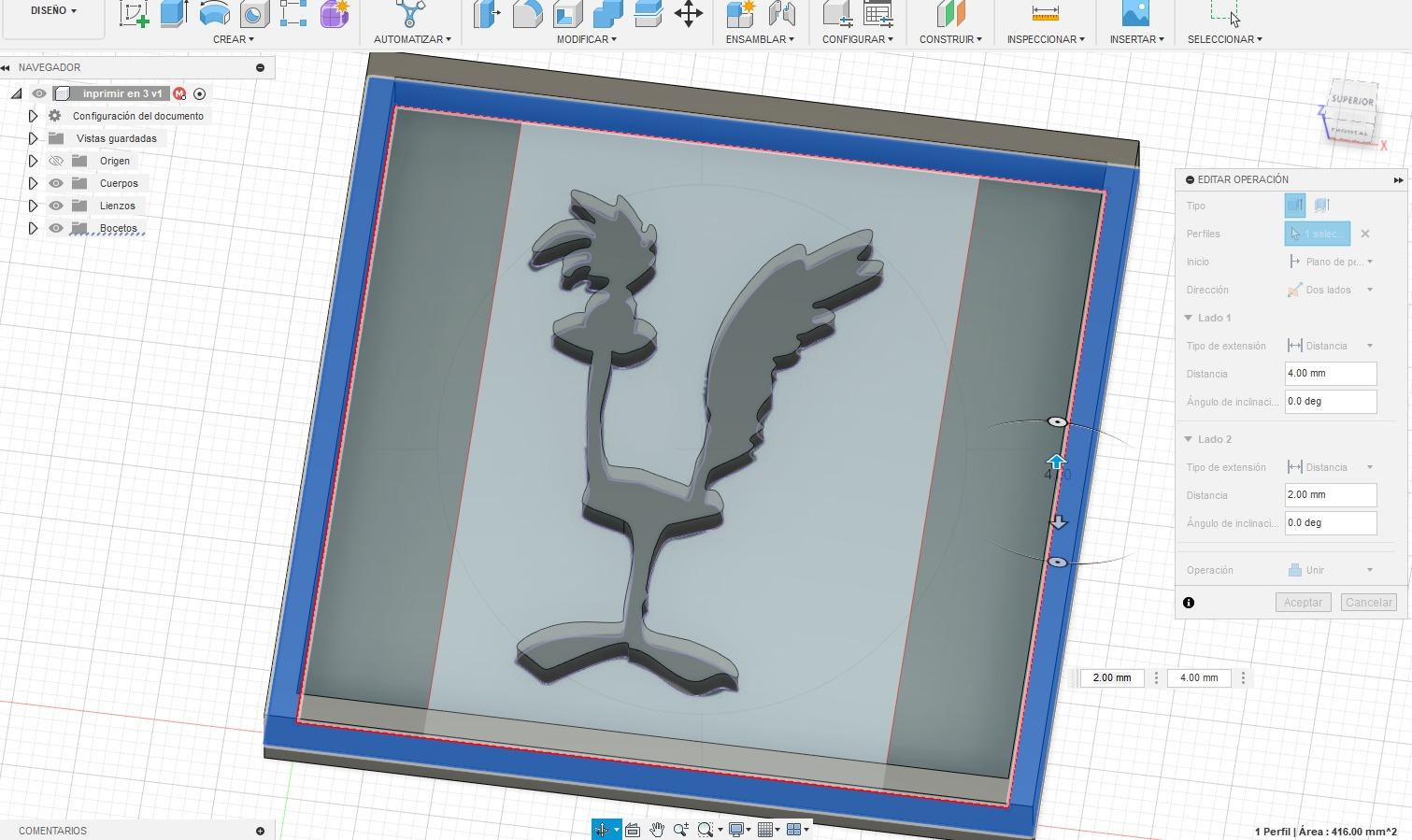Select the Thin Extrude type option
Image resolution: width=1412 pixels, height=840 pixels.
pyautogui.click(x=1321, y=206)
